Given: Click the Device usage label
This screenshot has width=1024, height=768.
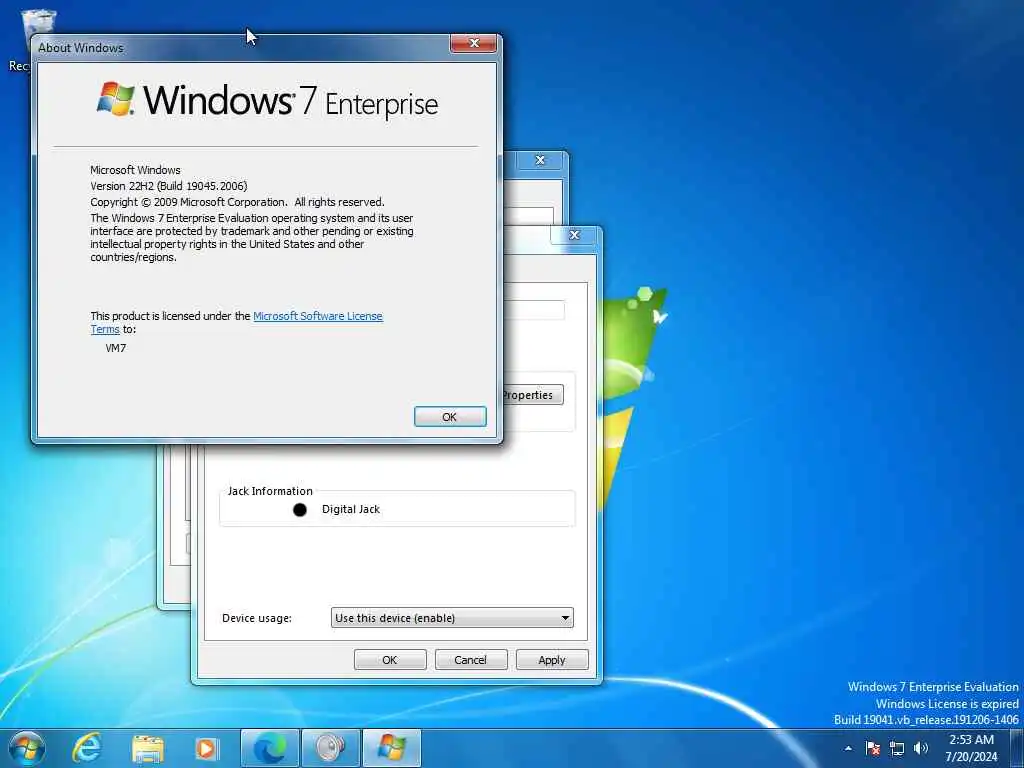Looking at the screenshot, I should coord(257,618).
